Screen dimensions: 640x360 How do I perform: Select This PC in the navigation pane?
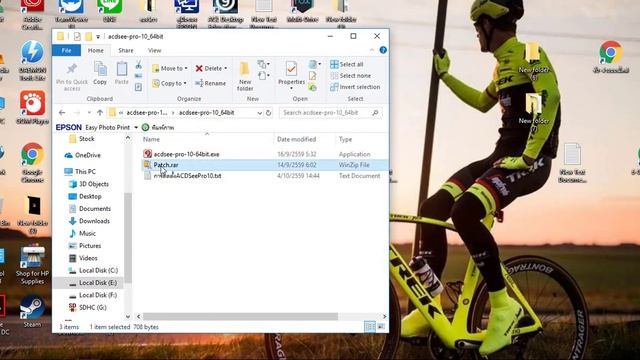click(x=85, y=171)
